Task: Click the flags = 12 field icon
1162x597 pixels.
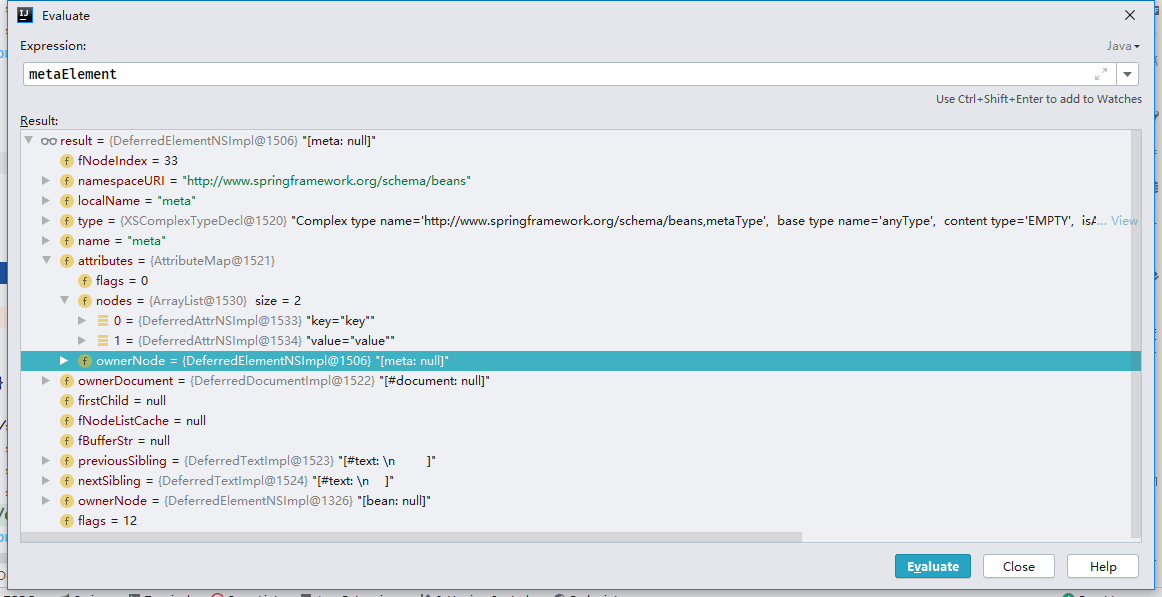Action: (x=66, y=521)
